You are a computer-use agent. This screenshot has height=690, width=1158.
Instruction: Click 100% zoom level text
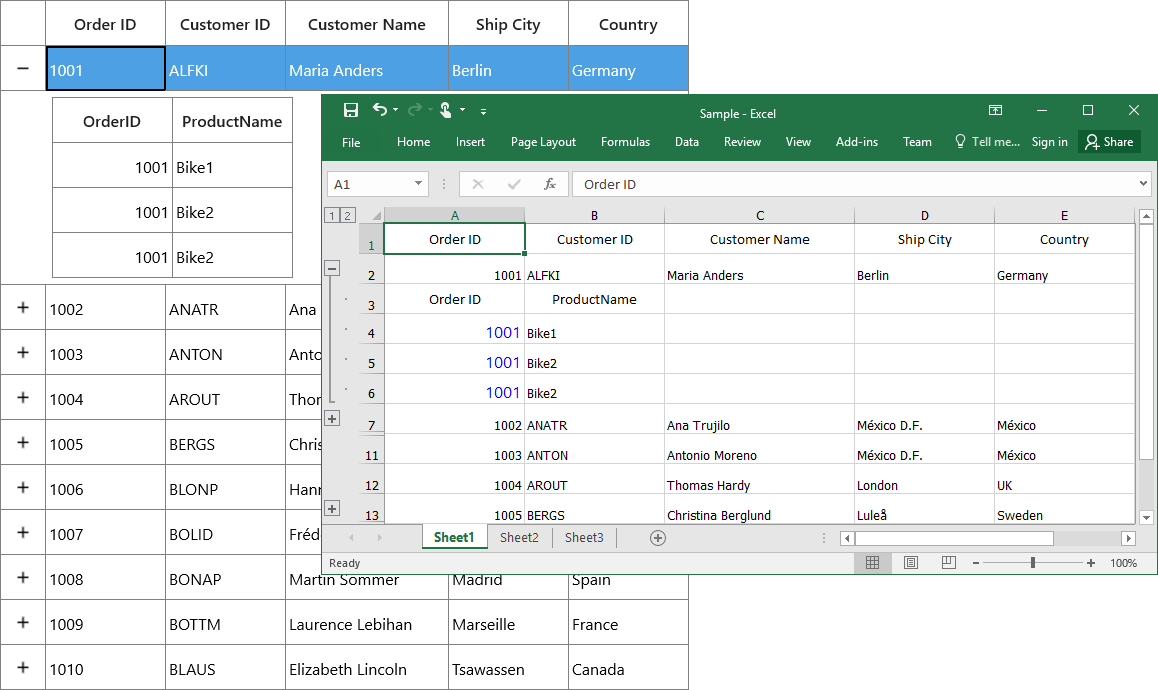tap(1123, 563)
